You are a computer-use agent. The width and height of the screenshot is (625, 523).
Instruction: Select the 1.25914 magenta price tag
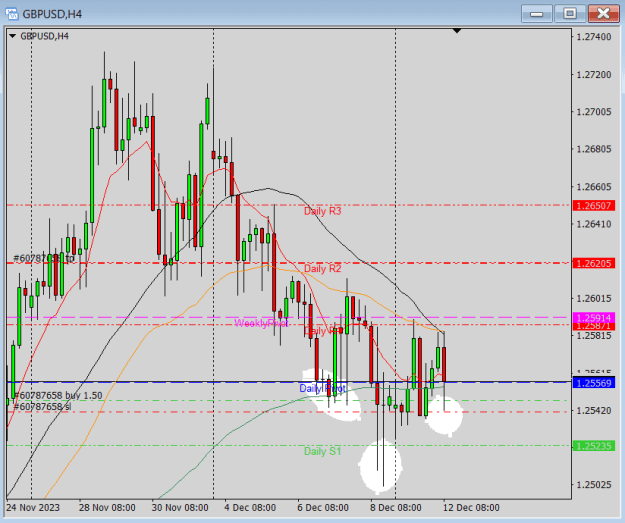[594, 318]
